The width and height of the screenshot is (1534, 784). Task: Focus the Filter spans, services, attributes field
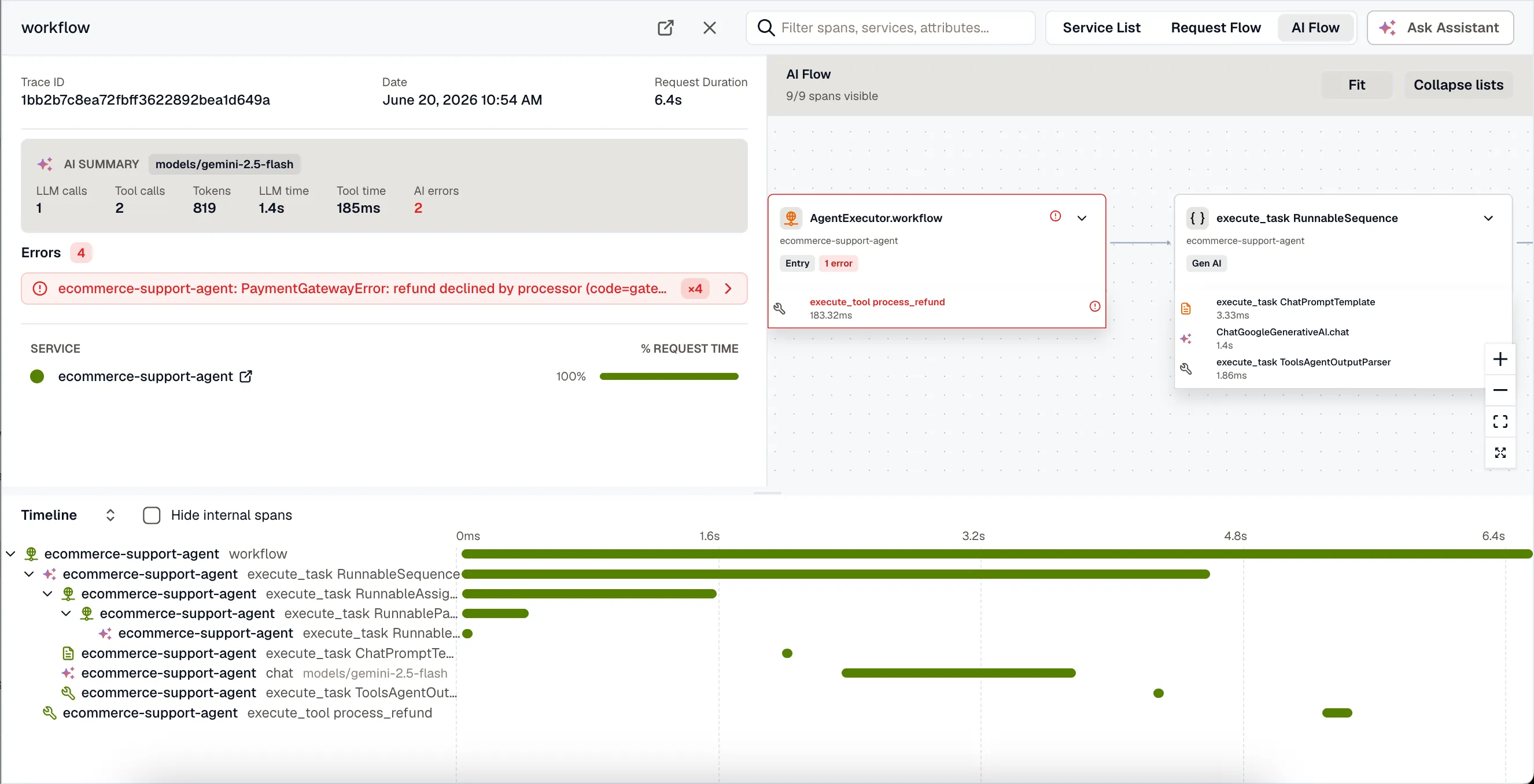pyautogui.click(x=890, y=27)
